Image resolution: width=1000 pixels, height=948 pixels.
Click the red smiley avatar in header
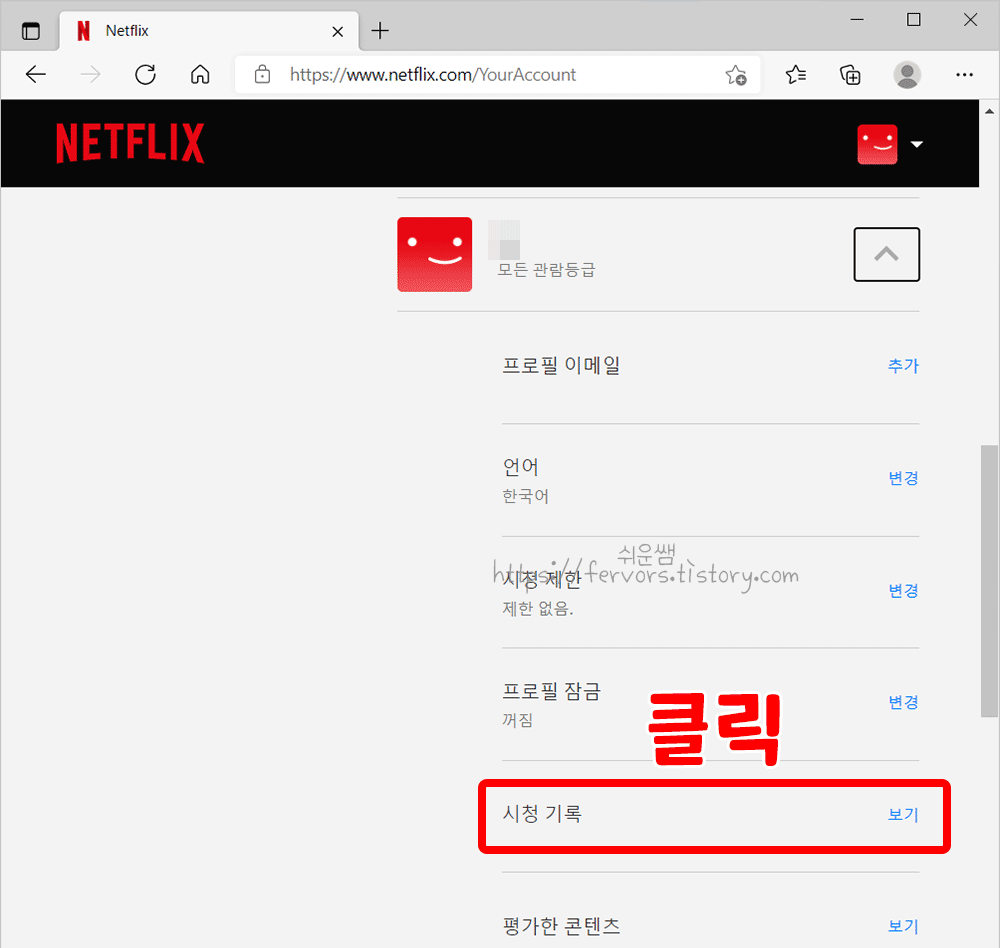point(877,144)
